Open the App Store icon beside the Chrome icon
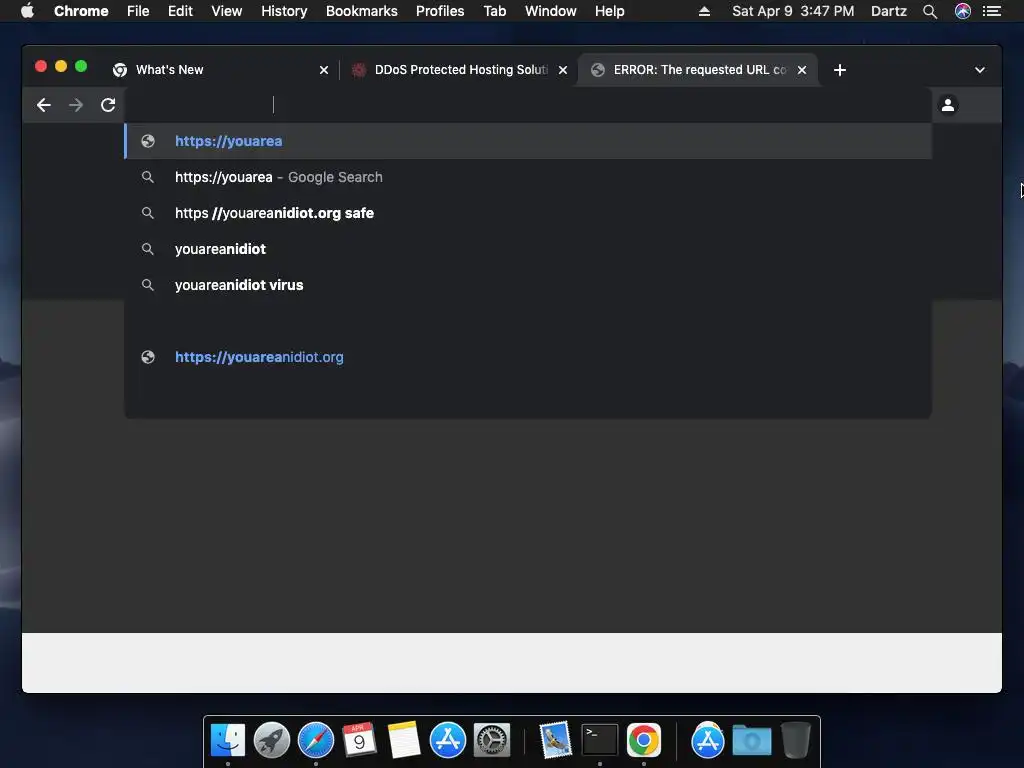The height and width of the screenshot is (768, 1024). [x=708, y=740]
